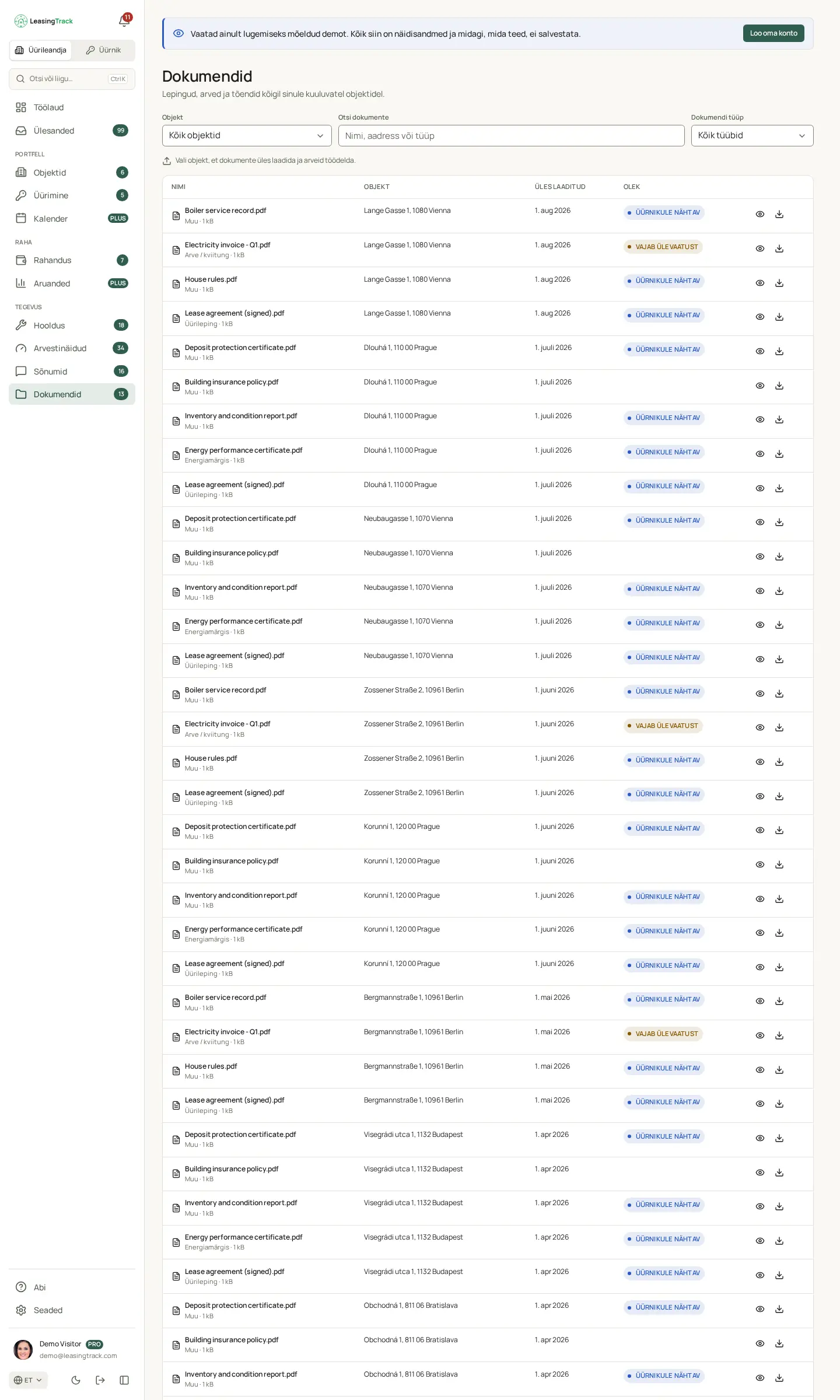The height and width of the screenshot is (1400, 840).
Task: Download the Lange Gasse Lease agreement (signed).pdf
Action: pyautogui.click(x=779, y=317)
